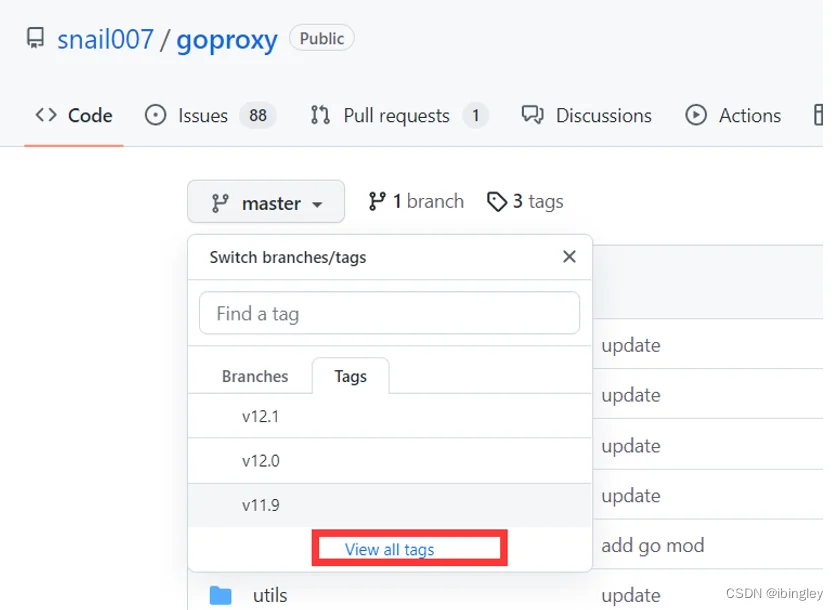
Task: Open the 3 tags link
Action: pyautogui.click(x=525, y=202)
